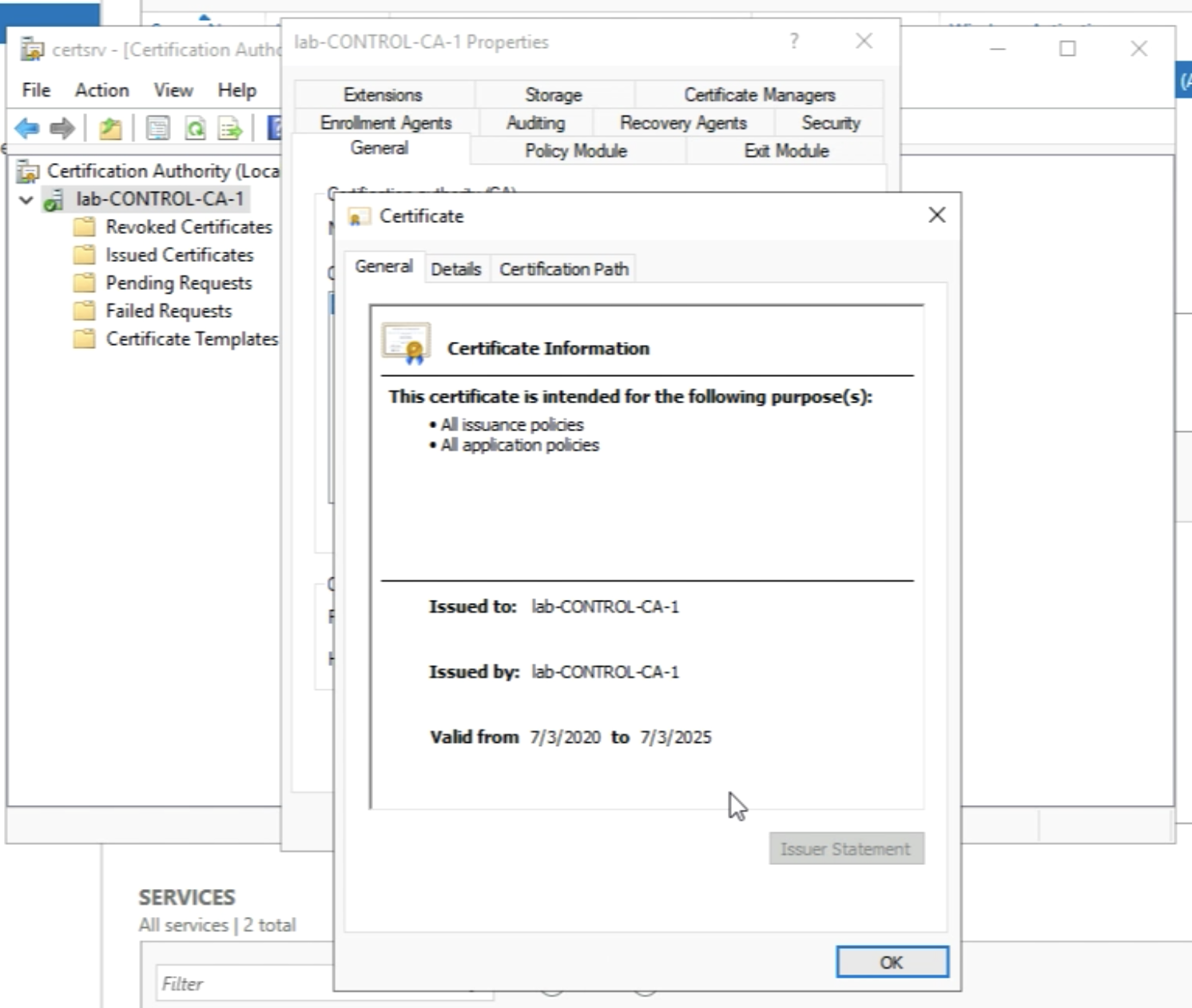Select the Issued Certificates folder
The height and width of the screenshot is (1008, 1192).
[179, 255]
